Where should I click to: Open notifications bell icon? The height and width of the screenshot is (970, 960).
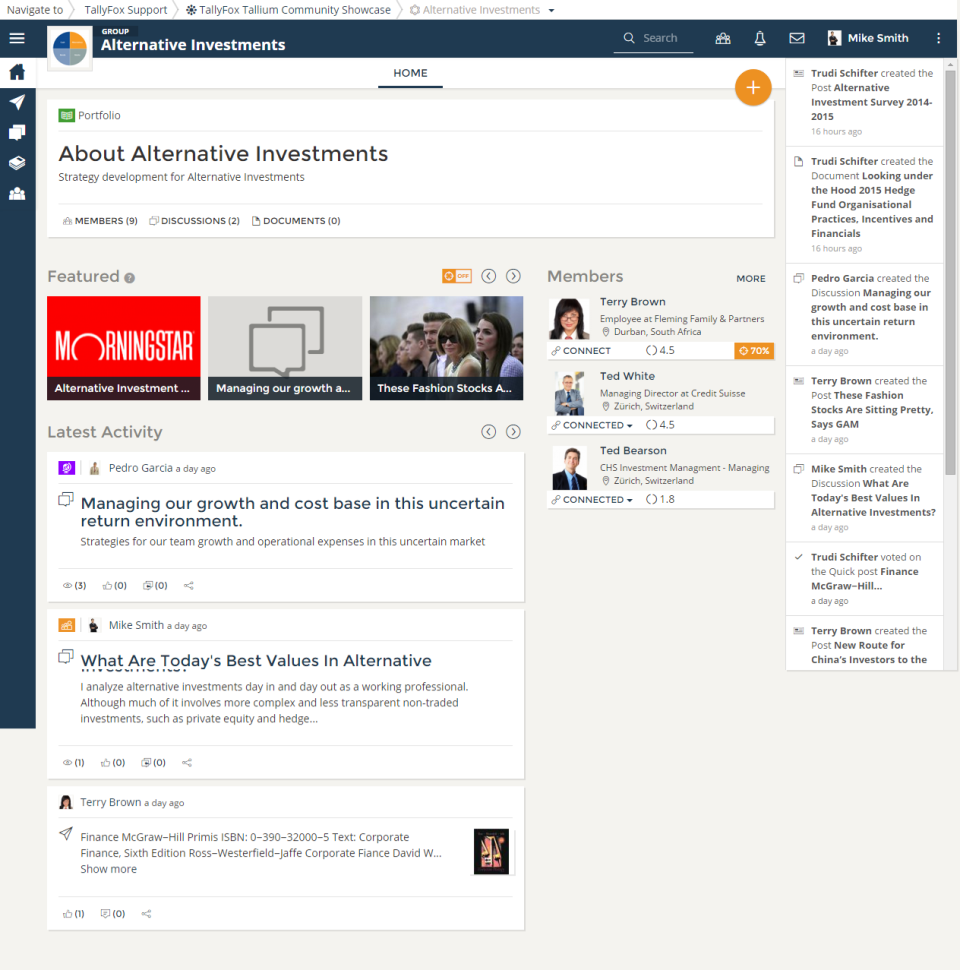(x=760, y=38)
